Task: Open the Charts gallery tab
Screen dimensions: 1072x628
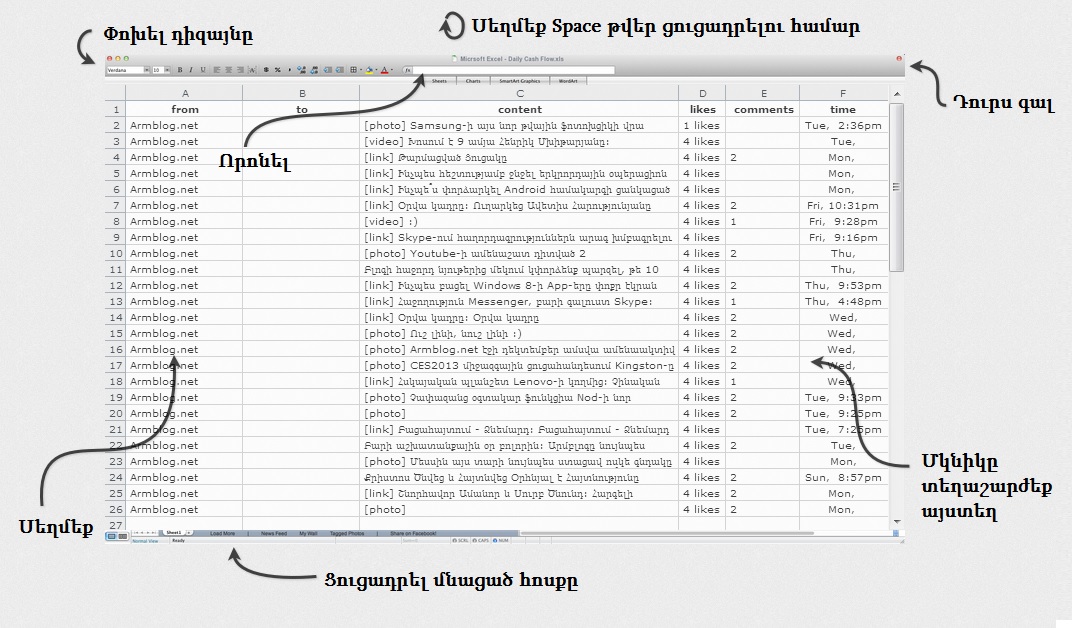Action: 472,81
